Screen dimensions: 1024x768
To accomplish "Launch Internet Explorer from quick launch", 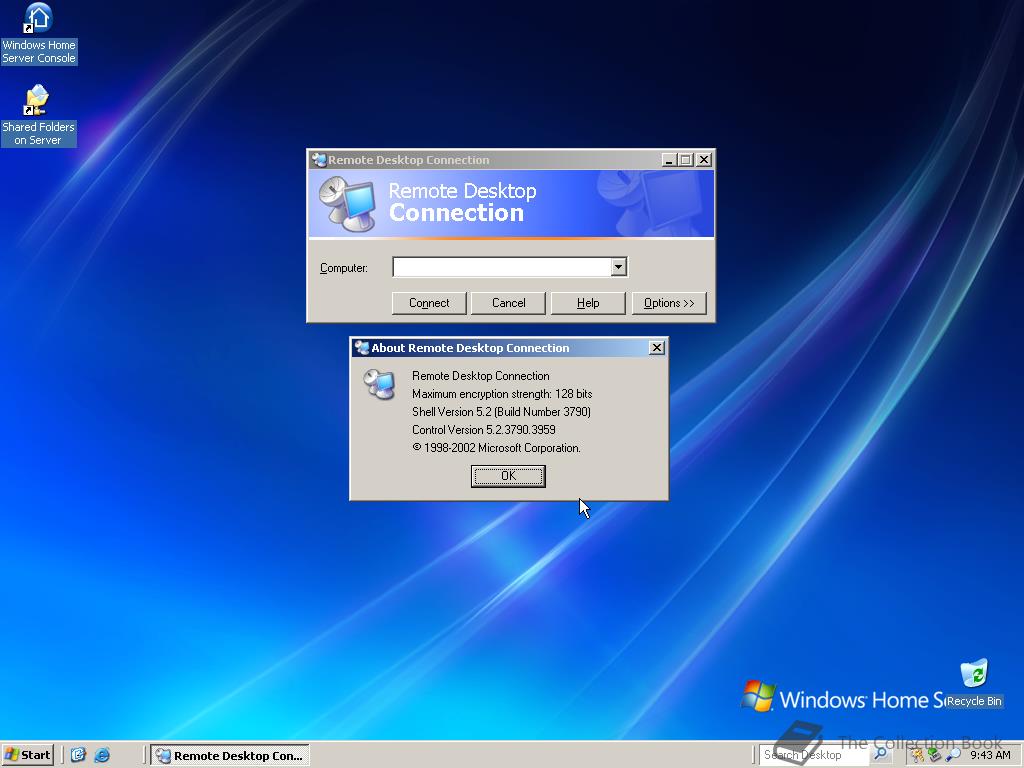I will [x=102, y=755].
